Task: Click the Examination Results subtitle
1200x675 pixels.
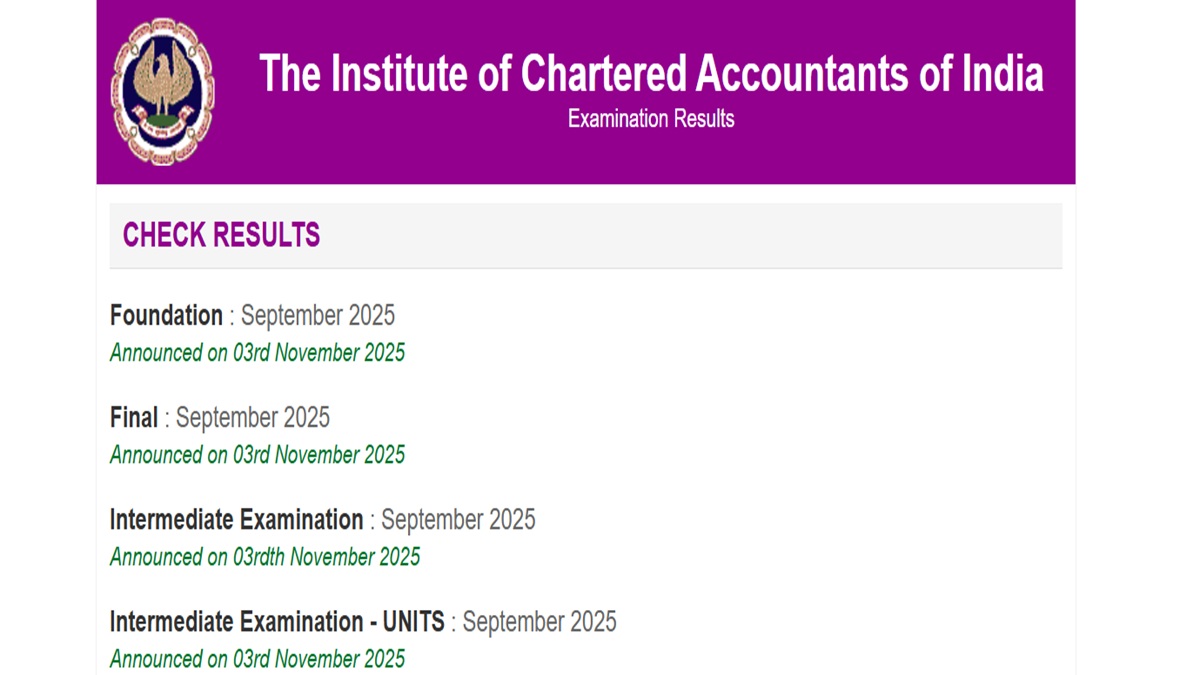Action: pyautogui.click(x=650, y=118)
